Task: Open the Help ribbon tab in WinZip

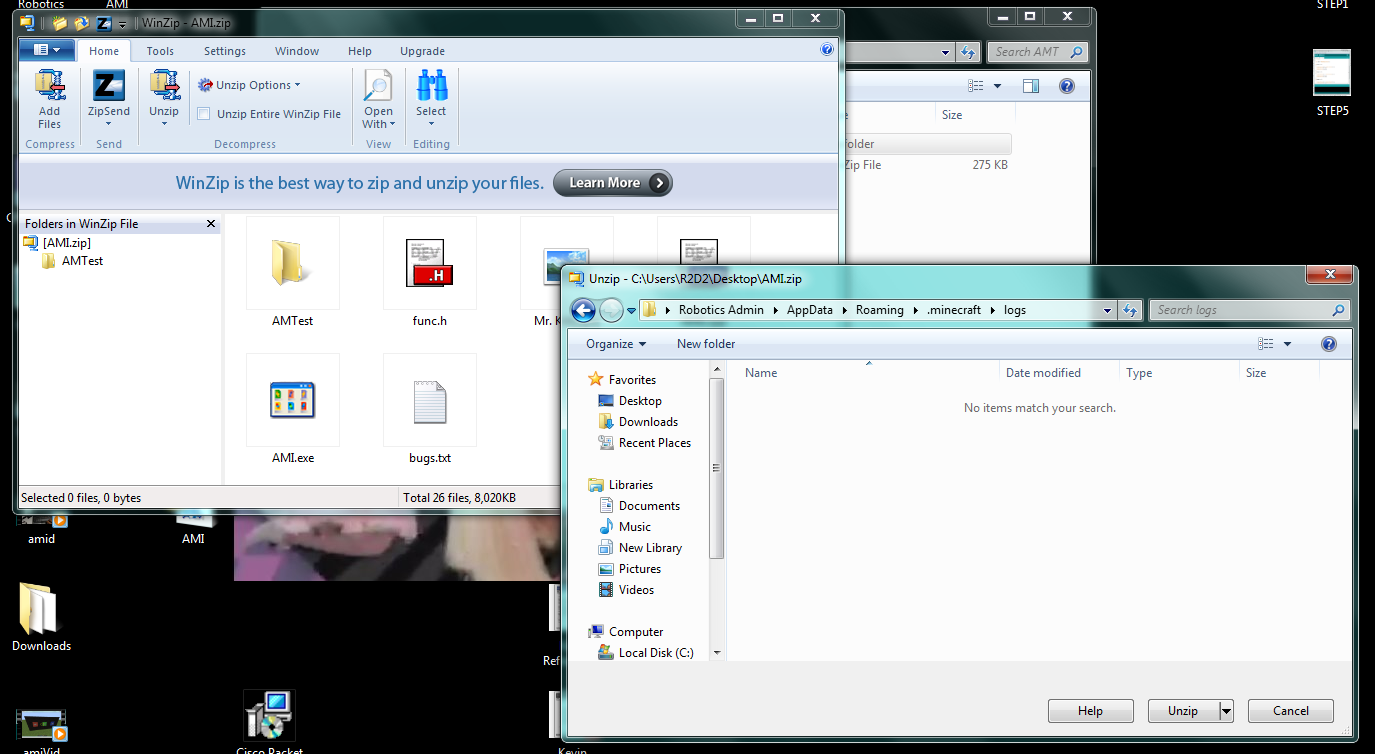Action: (x=360, y=51)
